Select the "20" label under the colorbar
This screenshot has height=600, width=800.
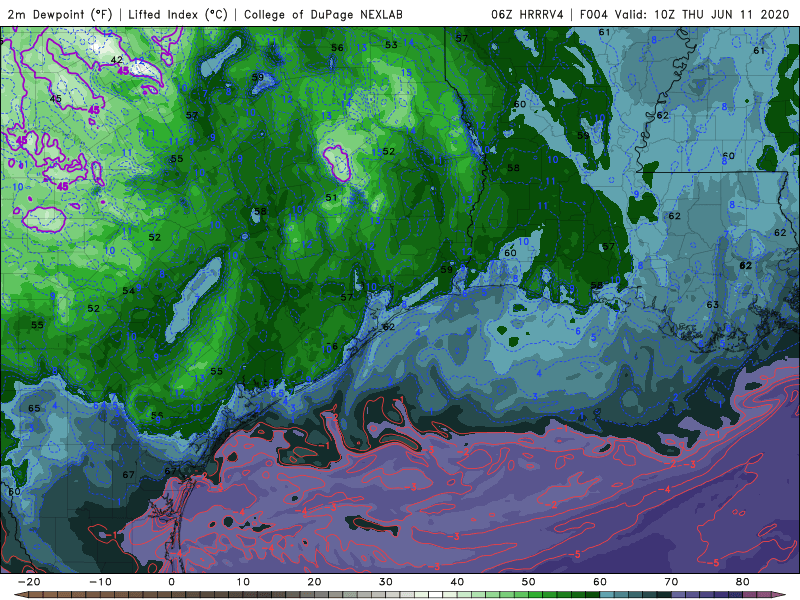(314, 582)
